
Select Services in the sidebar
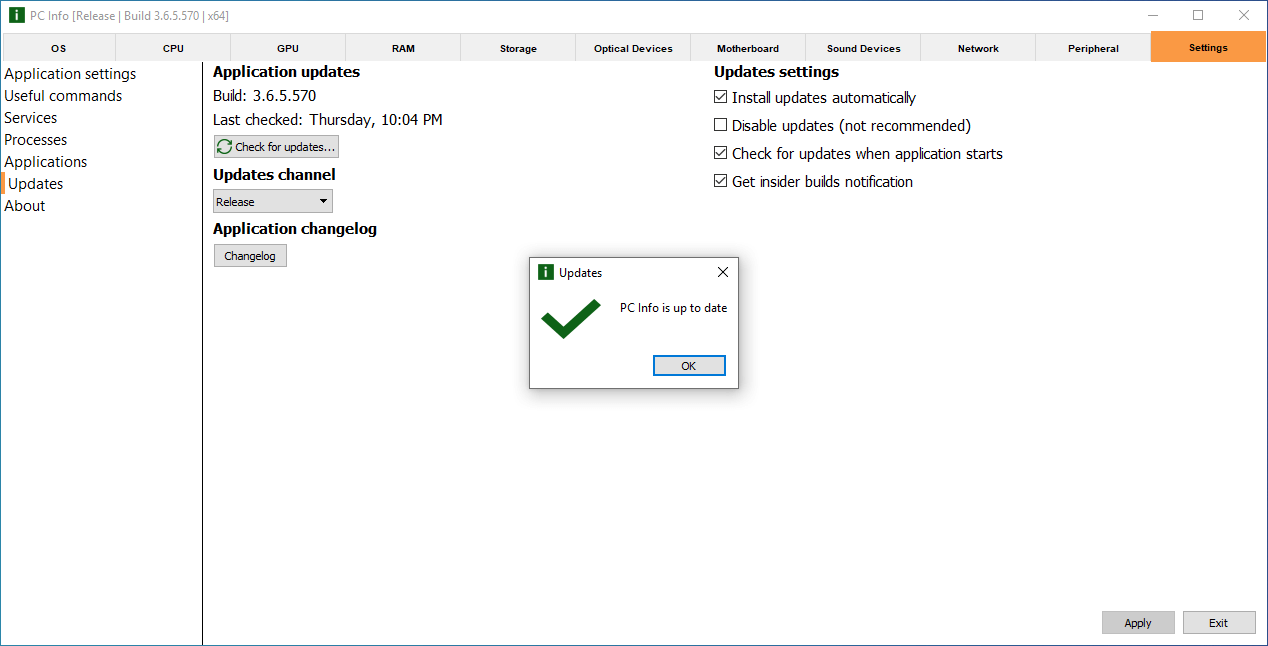pyautogui.click(x=31, y=118)
